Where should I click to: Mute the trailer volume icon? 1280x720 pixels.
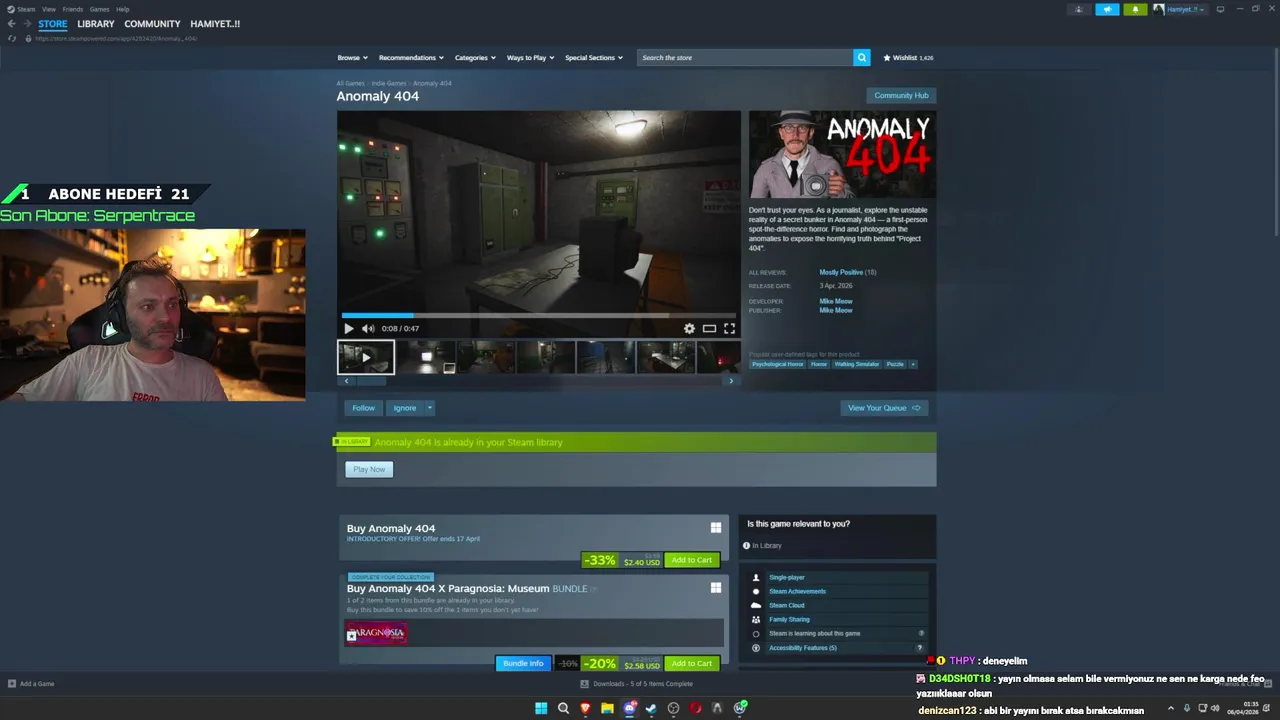(x=368, y=328)
